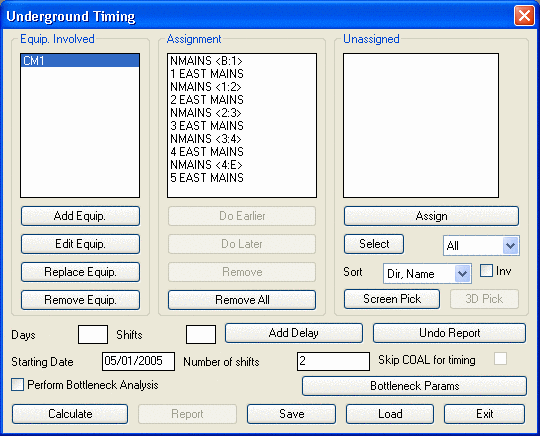Click the Number of shifts field
Screen dimensions: 540x436
pos(333,361)
